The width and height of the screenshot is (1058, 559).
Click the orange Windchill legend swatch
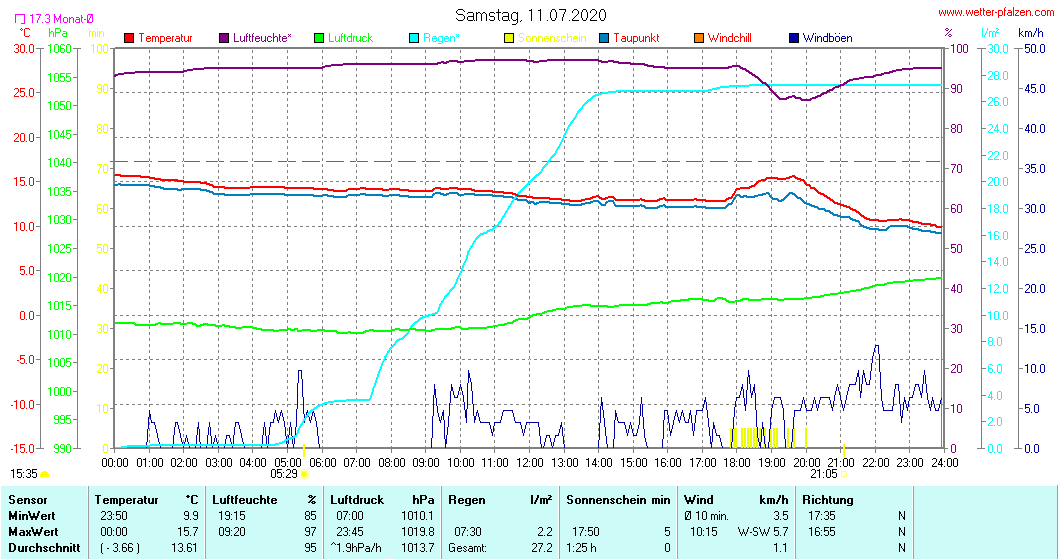699,38
